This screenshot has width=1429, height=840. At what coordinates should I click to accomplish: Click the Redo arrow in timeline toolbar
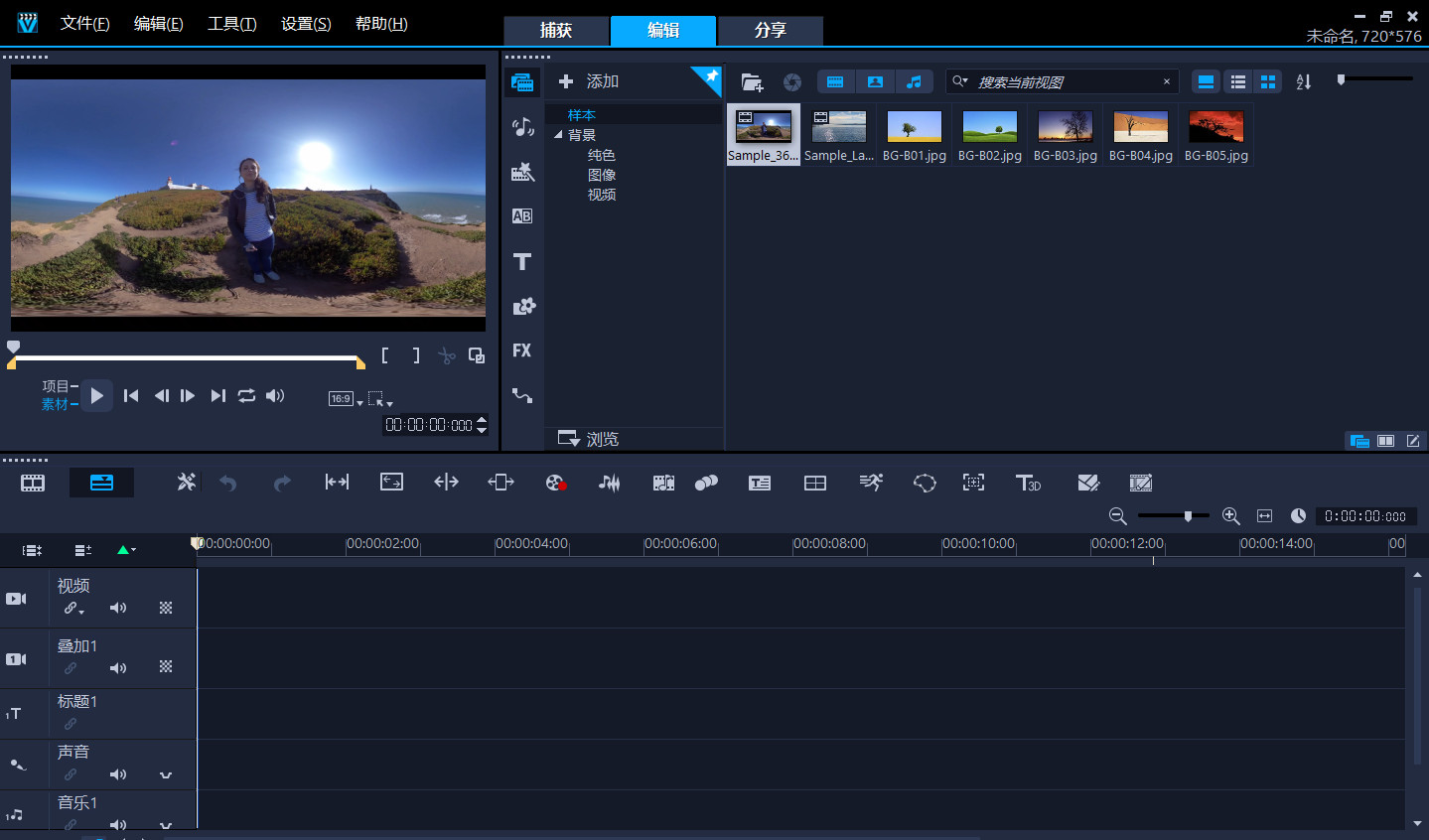click(x=282, y=483)
